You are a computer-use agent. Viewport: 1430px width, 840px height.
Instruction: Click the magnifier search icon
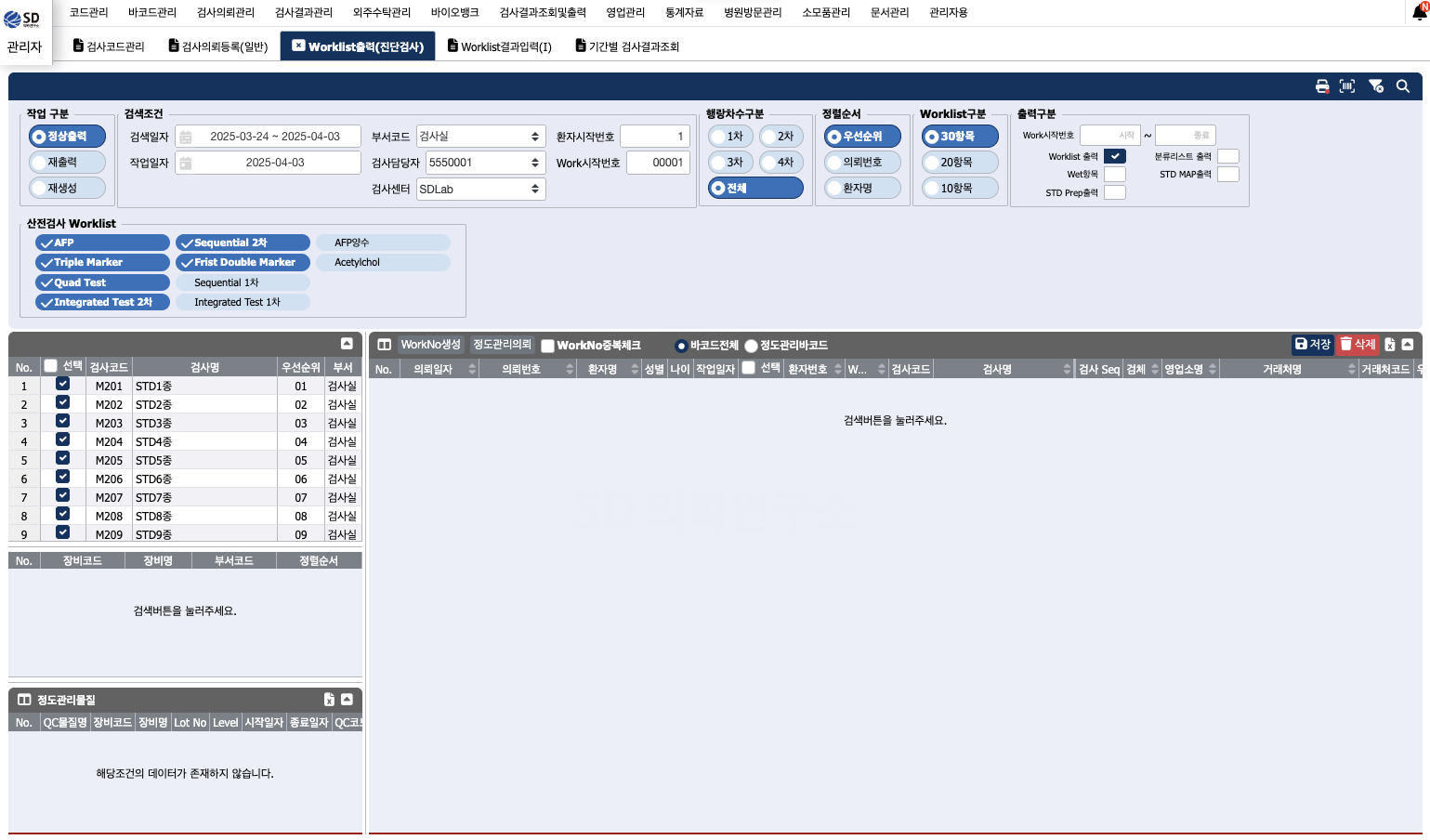click(1403, 86)
